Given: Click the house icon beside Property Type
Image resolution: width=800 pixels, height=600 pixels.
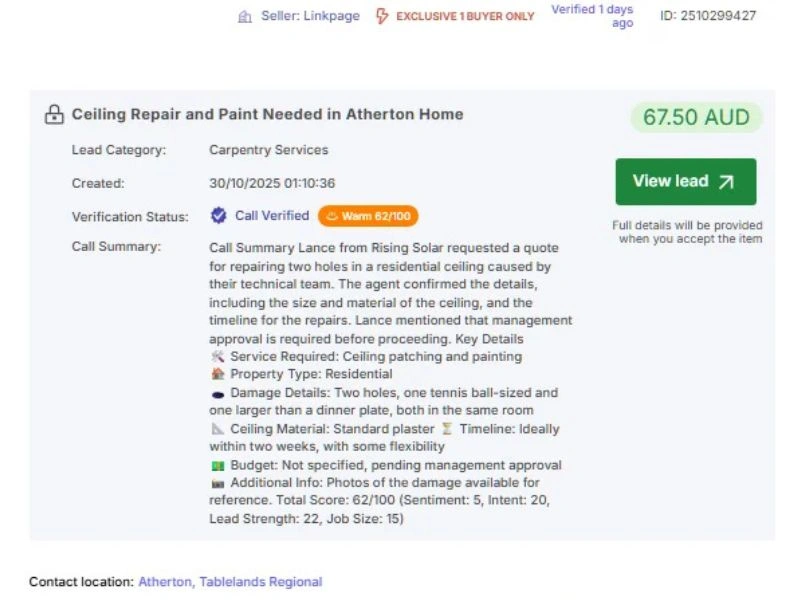Looking at the screenshot, I should 218,374.
